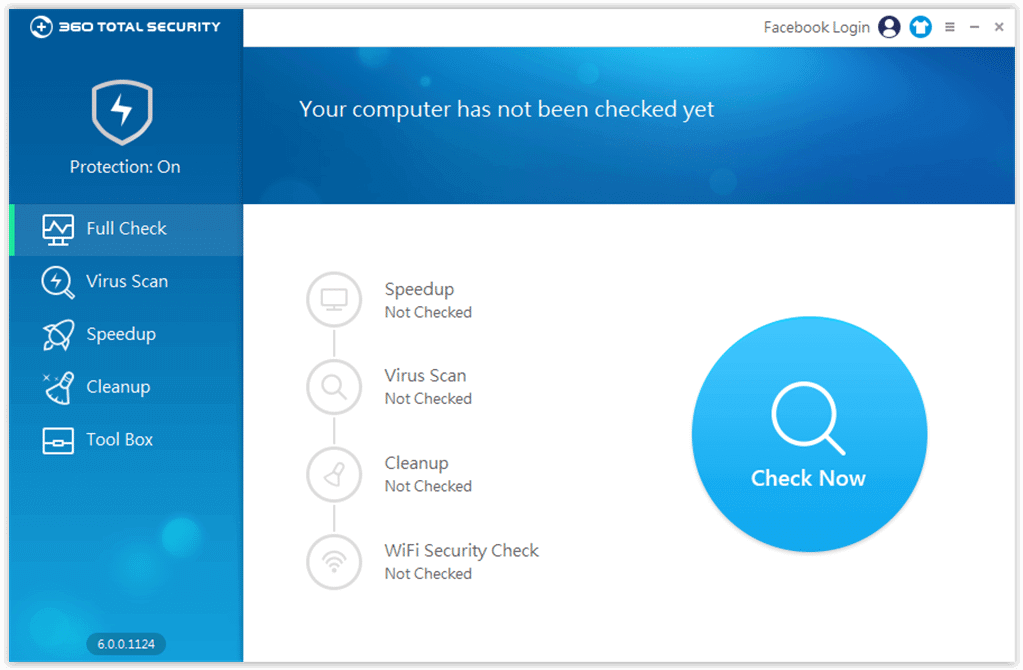Click the Virus Scan magnifier circle icon
This screenshot has height=670, width=1023.
point(334,387)
